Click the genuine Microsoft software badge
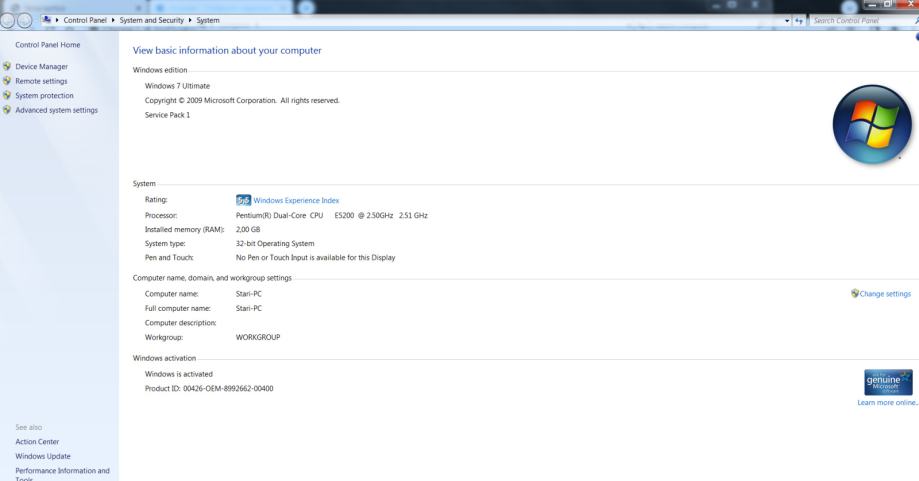The height and width of the screenshot is (481, 919). pyautogui.click(x=888, y=383)
